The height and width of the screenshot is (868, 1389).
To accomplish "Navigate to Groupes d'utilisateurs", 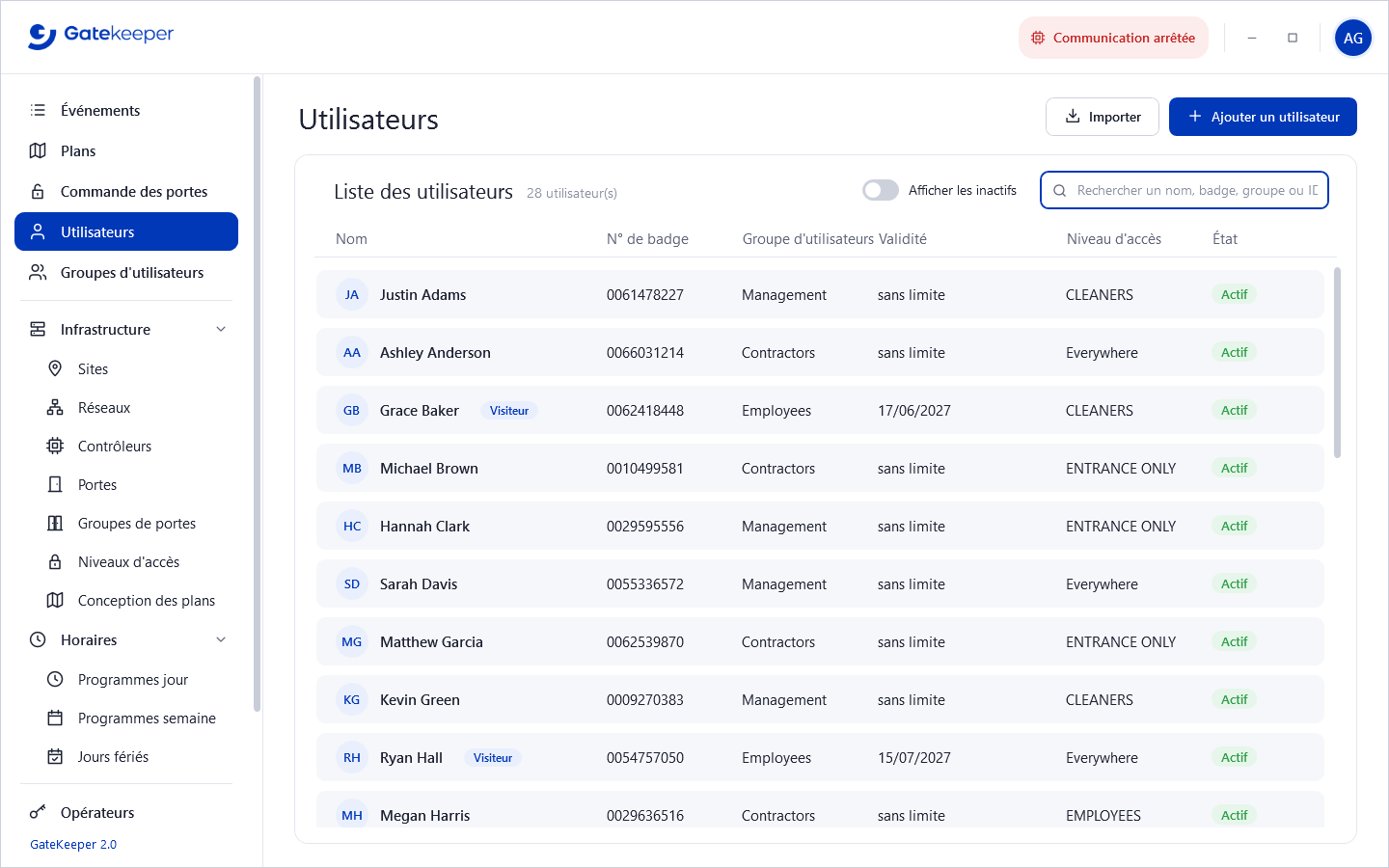I will 126,272.
